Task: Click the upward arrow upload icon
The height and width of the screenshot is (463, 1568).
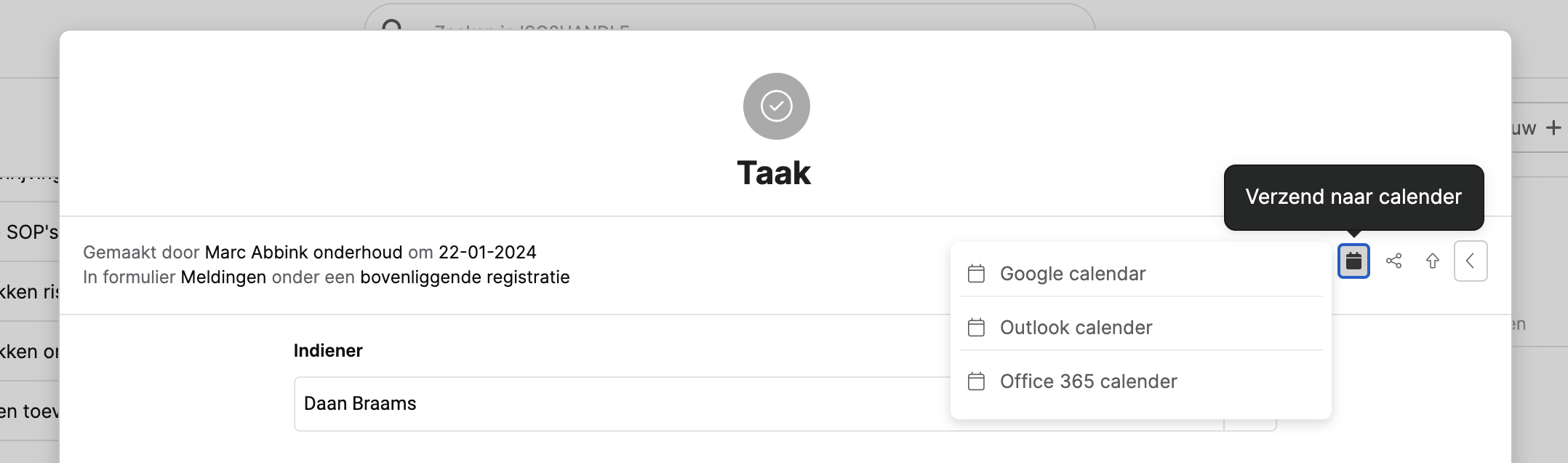Action: coord(1432,261)
